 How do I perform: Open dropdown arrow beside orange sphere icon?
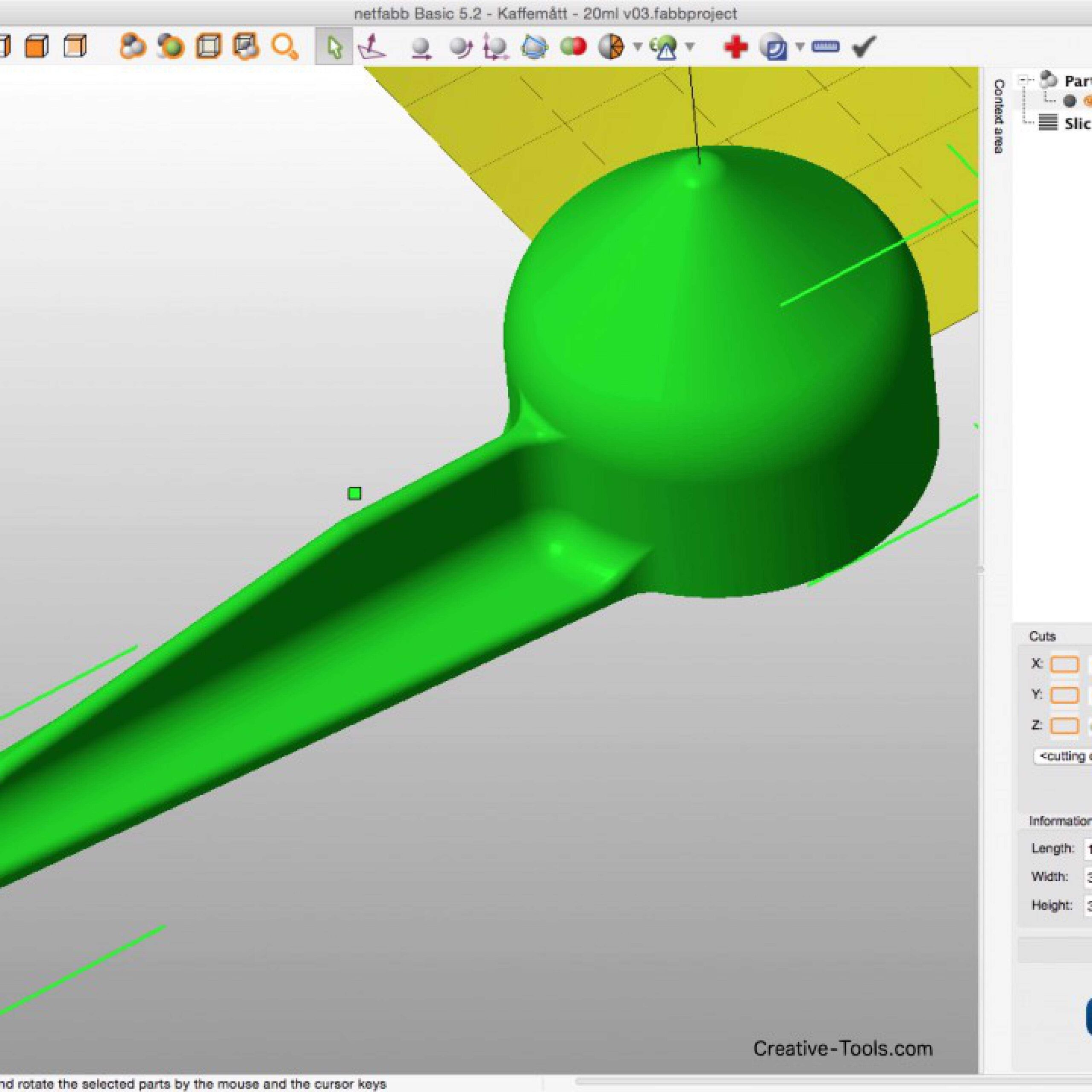pos(638,46)
